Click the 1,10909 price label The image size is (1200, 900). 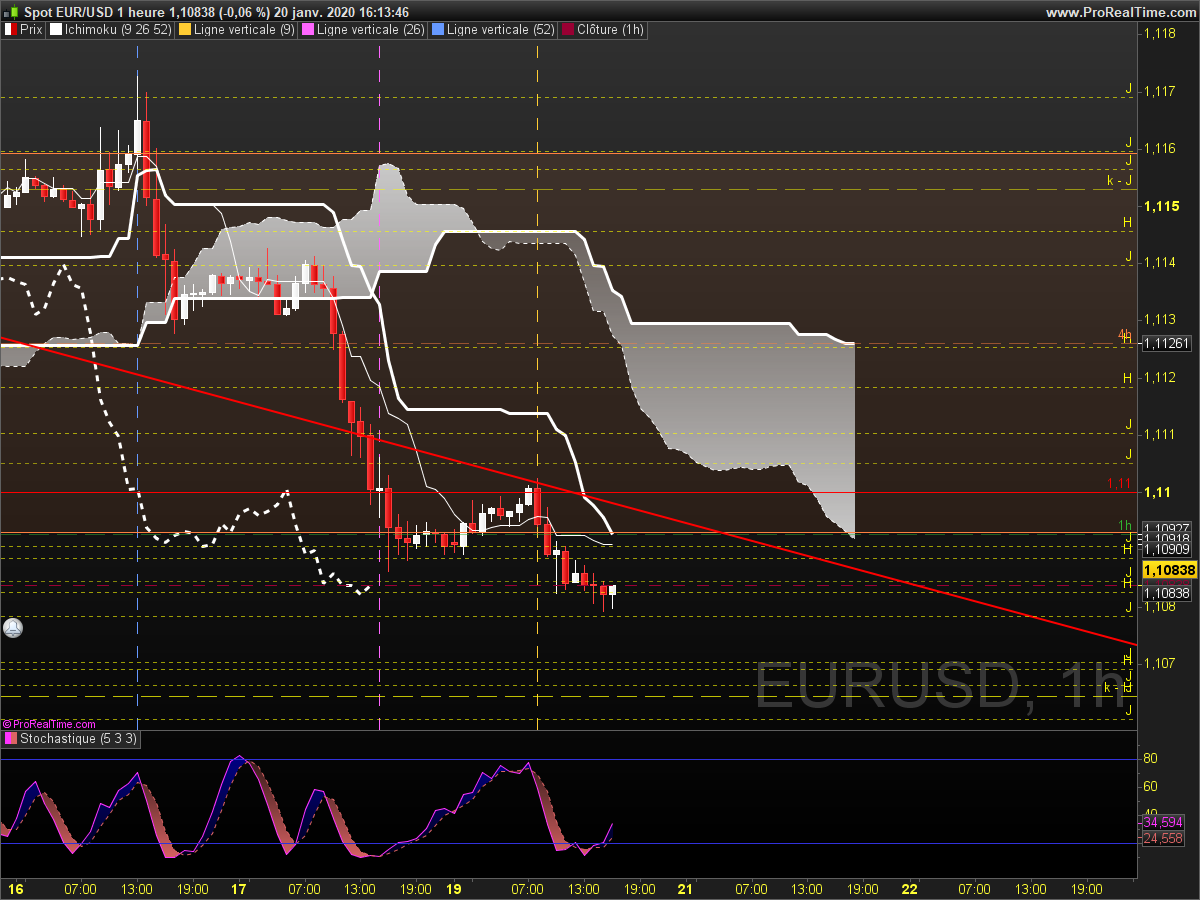point(1166,549)
